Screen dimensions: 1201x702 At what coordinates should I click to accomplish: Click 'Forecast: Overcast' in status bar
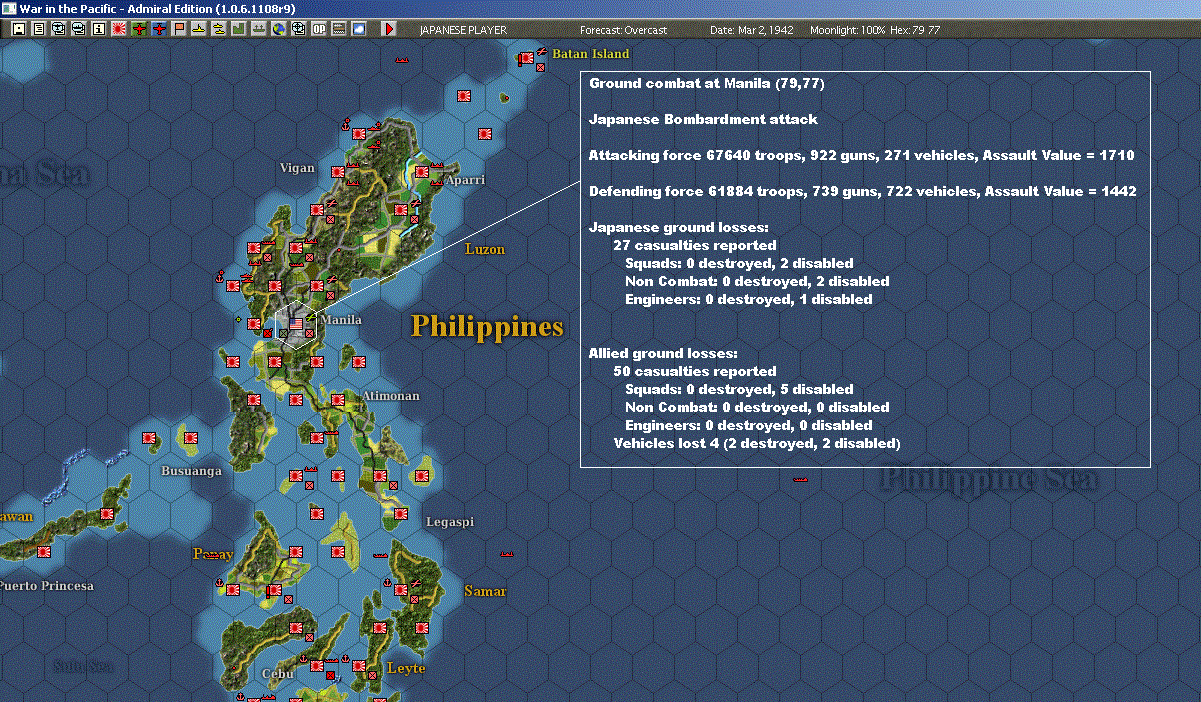623,30
